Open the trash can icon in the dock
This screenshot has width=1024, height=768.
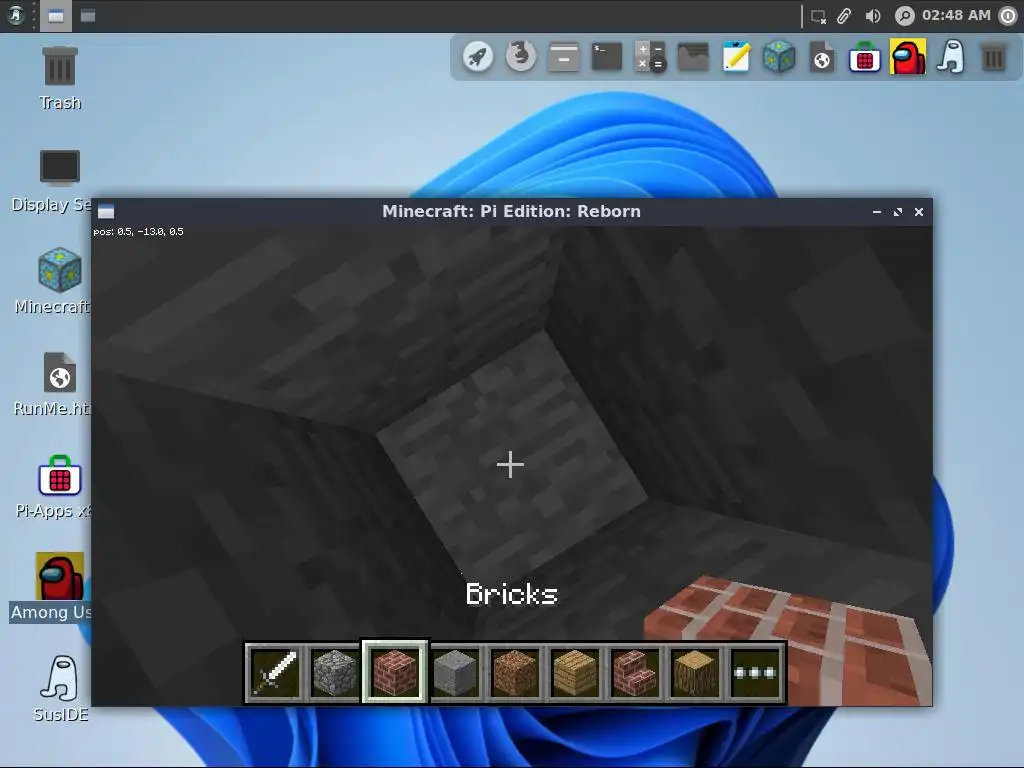click(994, 57)
